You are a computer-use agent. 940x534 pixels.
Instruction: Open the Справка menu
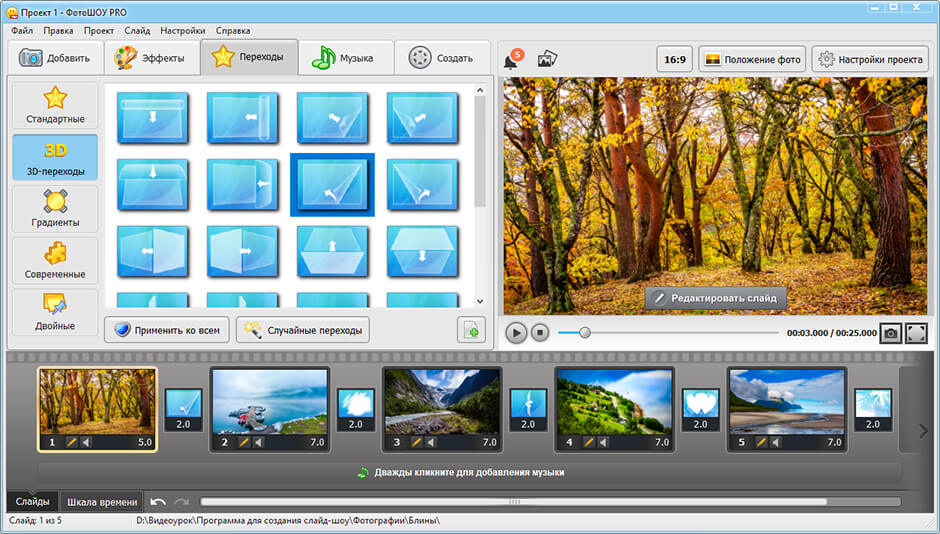(x=233, y=31)
